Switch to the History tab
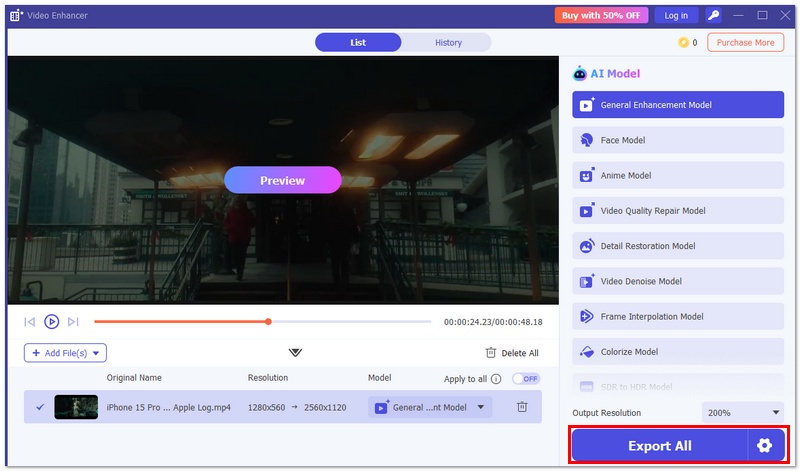 [x=448, y=42]
